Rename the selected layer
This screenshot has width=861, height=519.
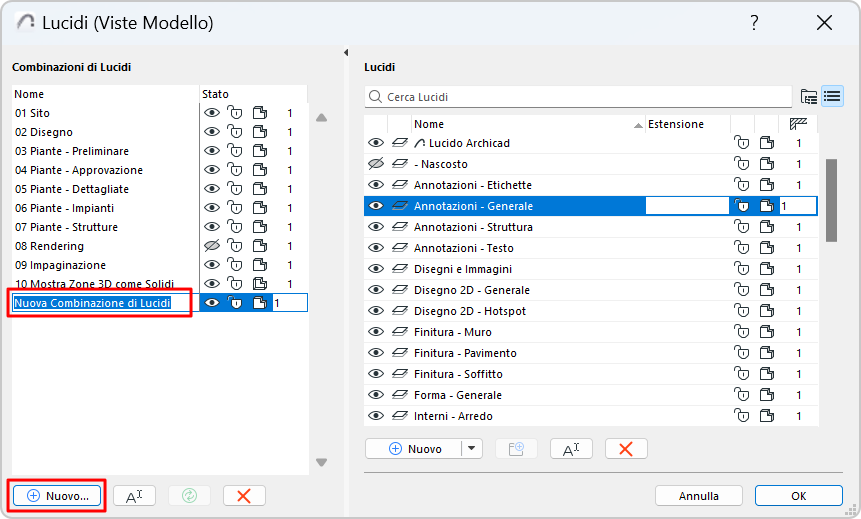coord(571,449)
